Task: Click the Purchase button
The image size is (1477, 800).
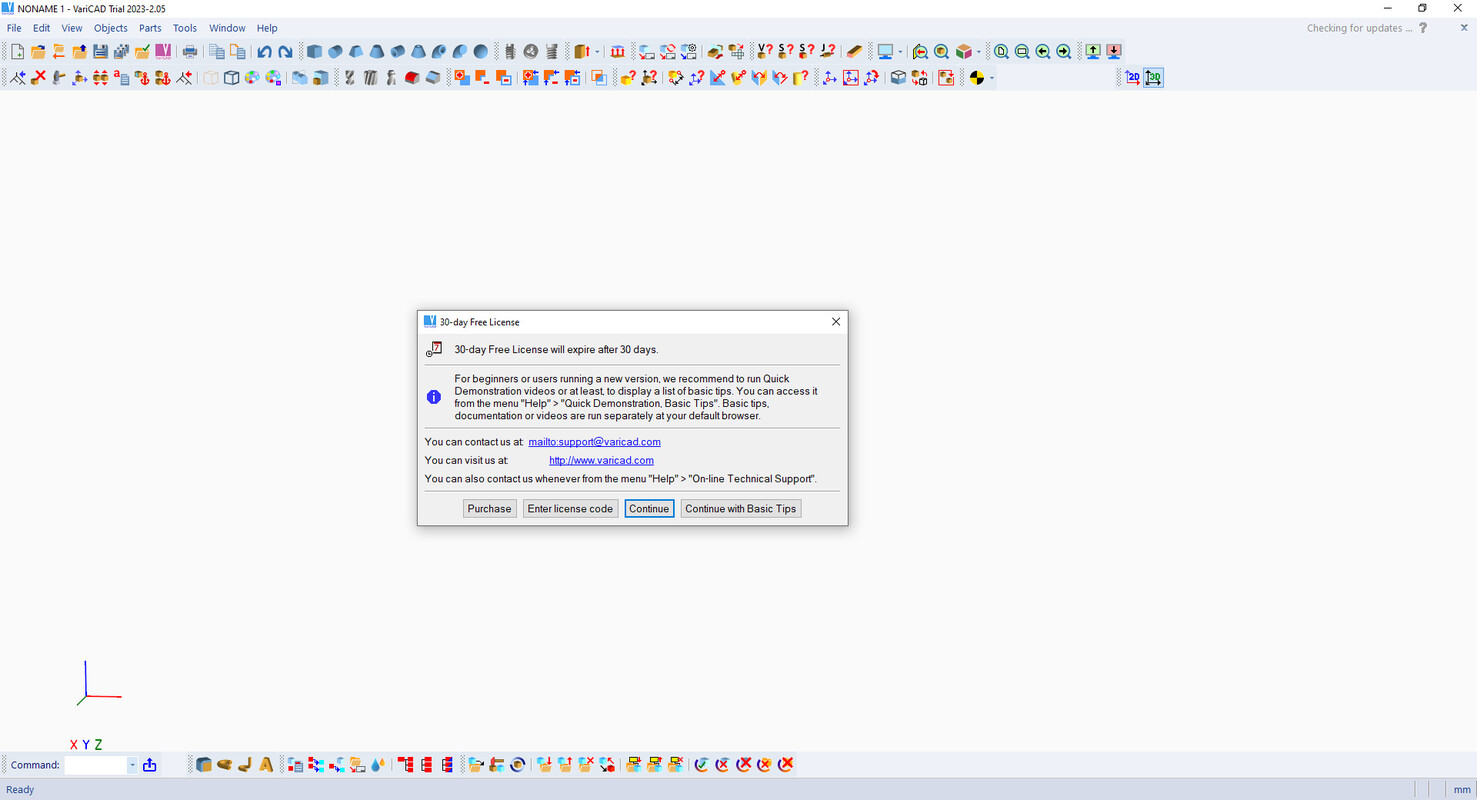Action: 490,509
